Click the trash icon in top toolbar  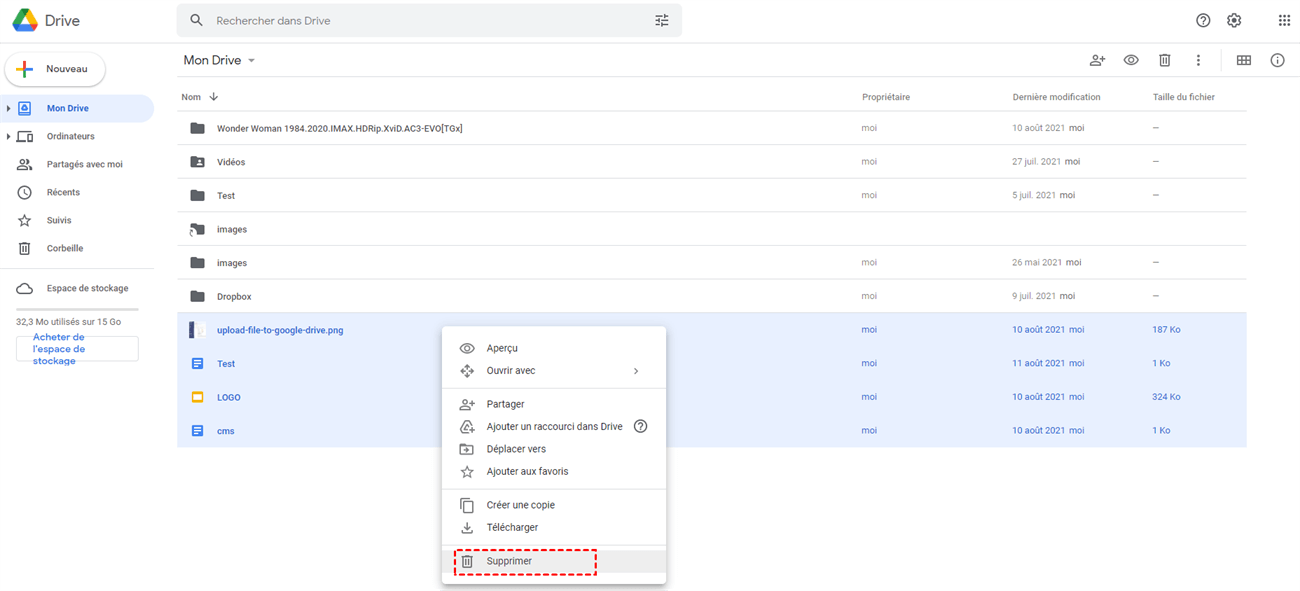(x=1165, y=60)
